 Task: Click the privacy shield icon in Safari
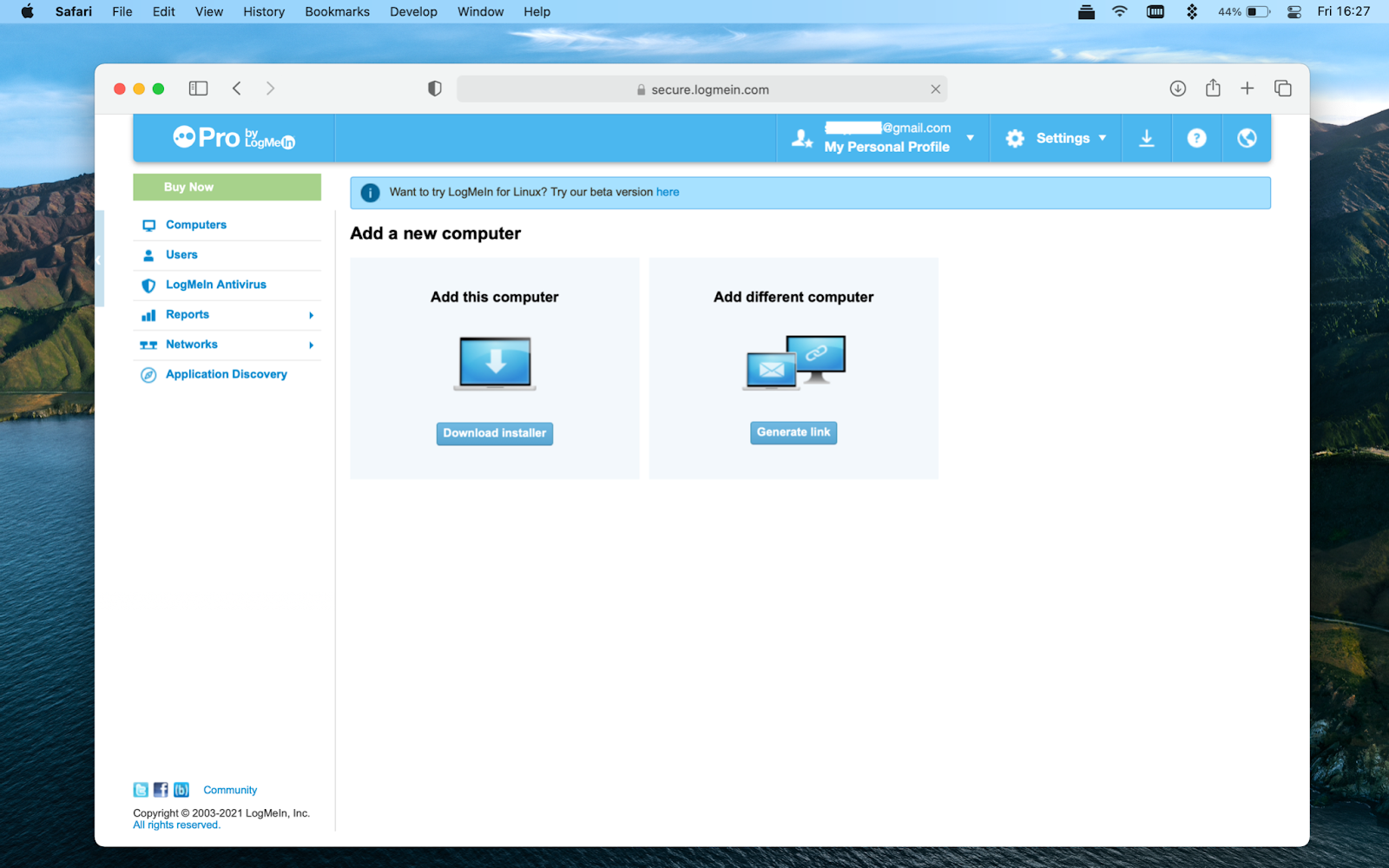pyautogui.click(x=435, y=89)
